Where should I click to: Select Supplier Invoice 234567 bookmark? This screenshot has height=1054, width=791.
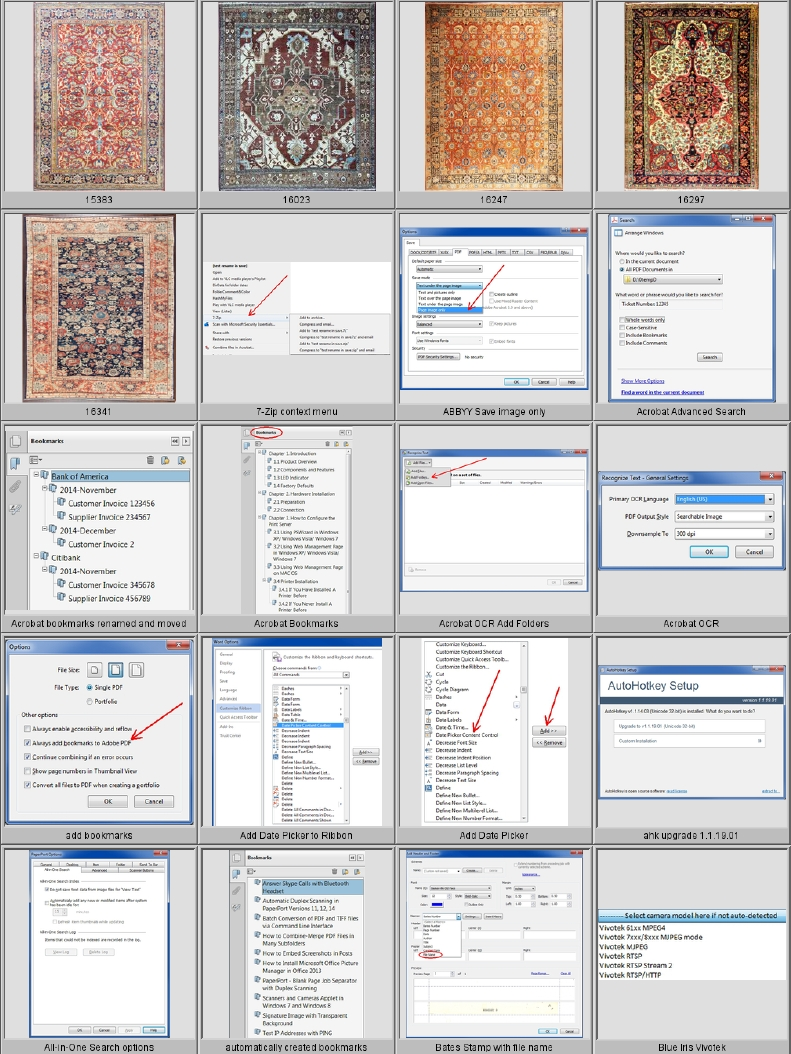coord(109,517)
